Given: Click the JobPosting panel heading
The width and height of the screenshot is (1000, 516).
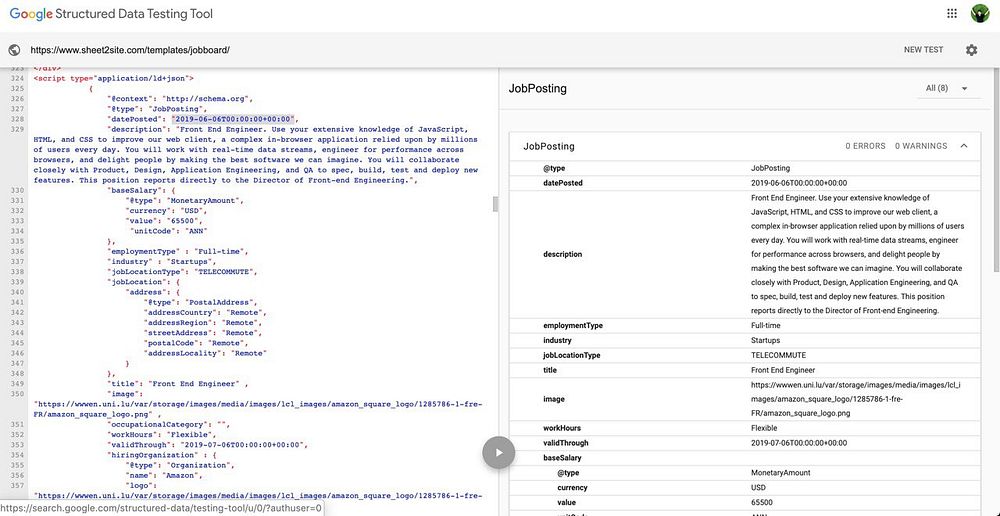Looking at the screenshot, I should point(538,89).
